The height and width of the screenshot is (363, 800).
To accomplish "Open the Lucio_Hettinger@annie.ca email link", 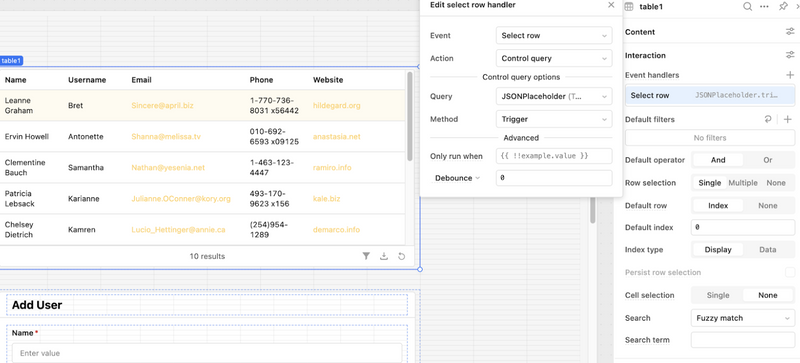I will click(178, 230).
